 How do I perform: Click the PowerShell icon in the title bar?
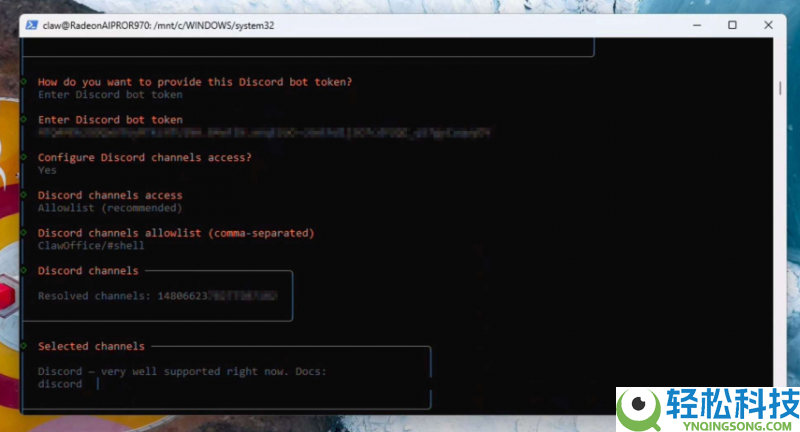32,25
